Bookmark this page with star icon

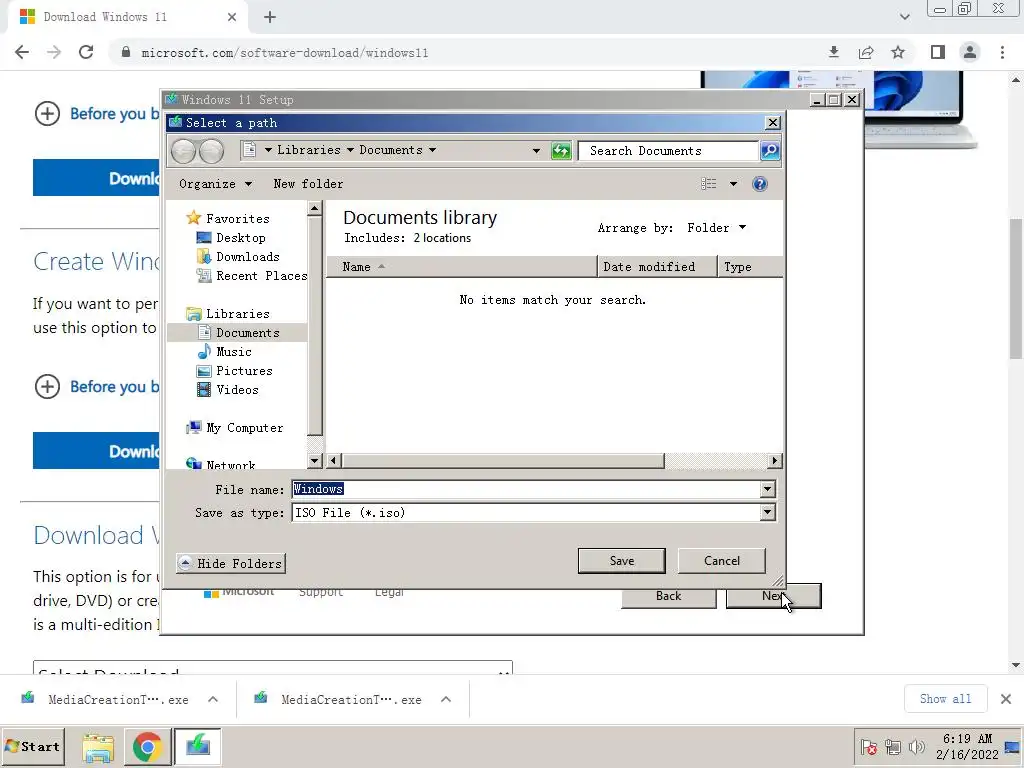tap(898, 52)
